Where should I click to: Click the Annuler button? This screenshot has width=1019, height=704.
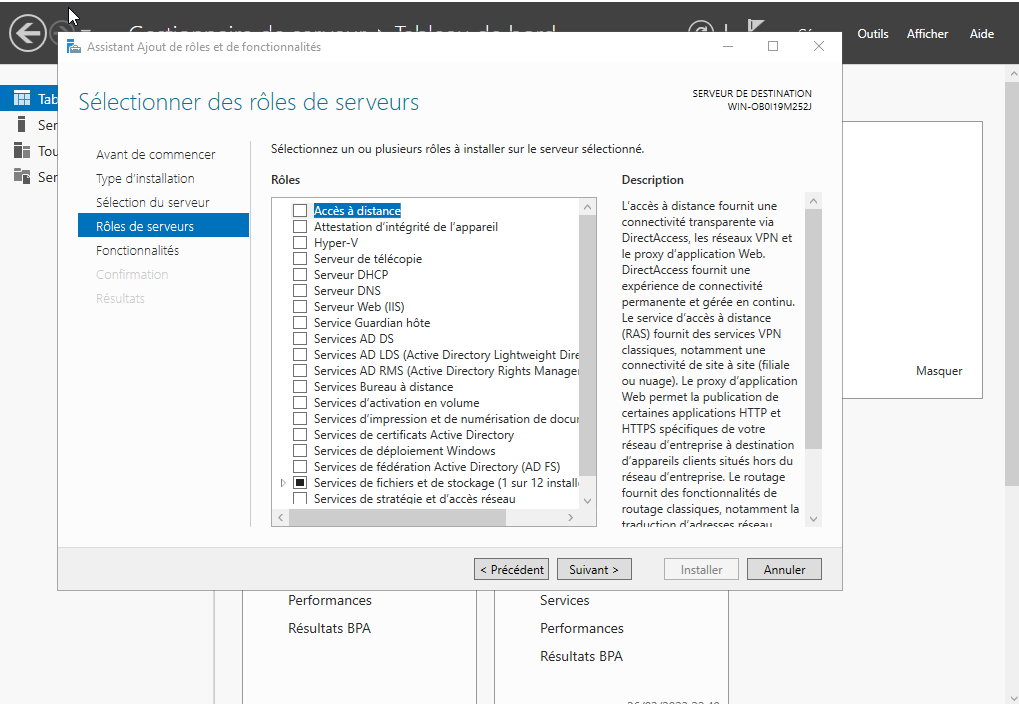tap(784, 569)
